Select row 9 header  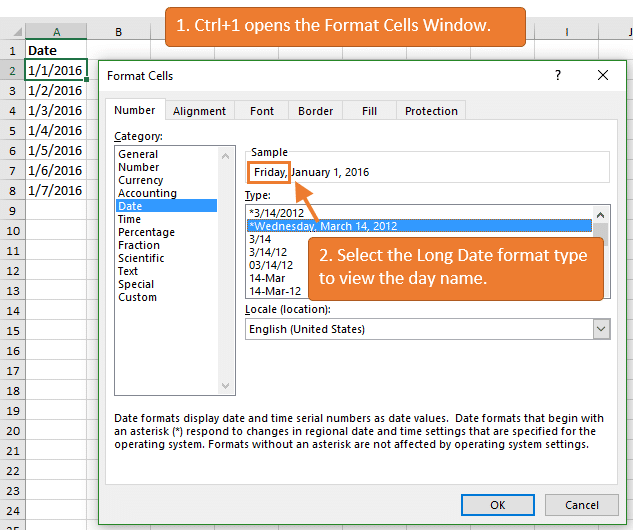12,210
